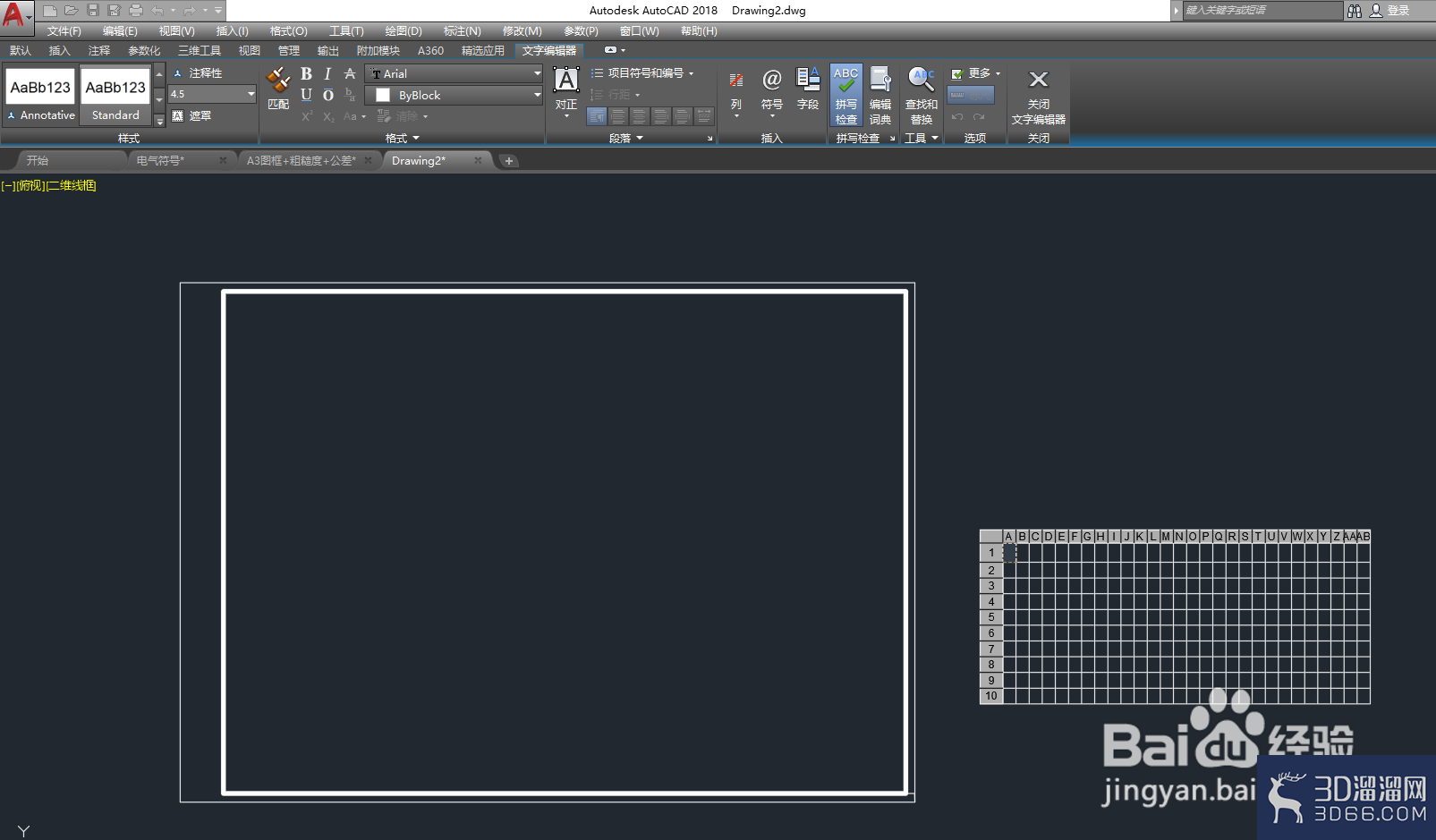Viewport: 1436px width, 840px height.
Task: Open Bullets and Numbering dropdown
Action: coord(642,73)
